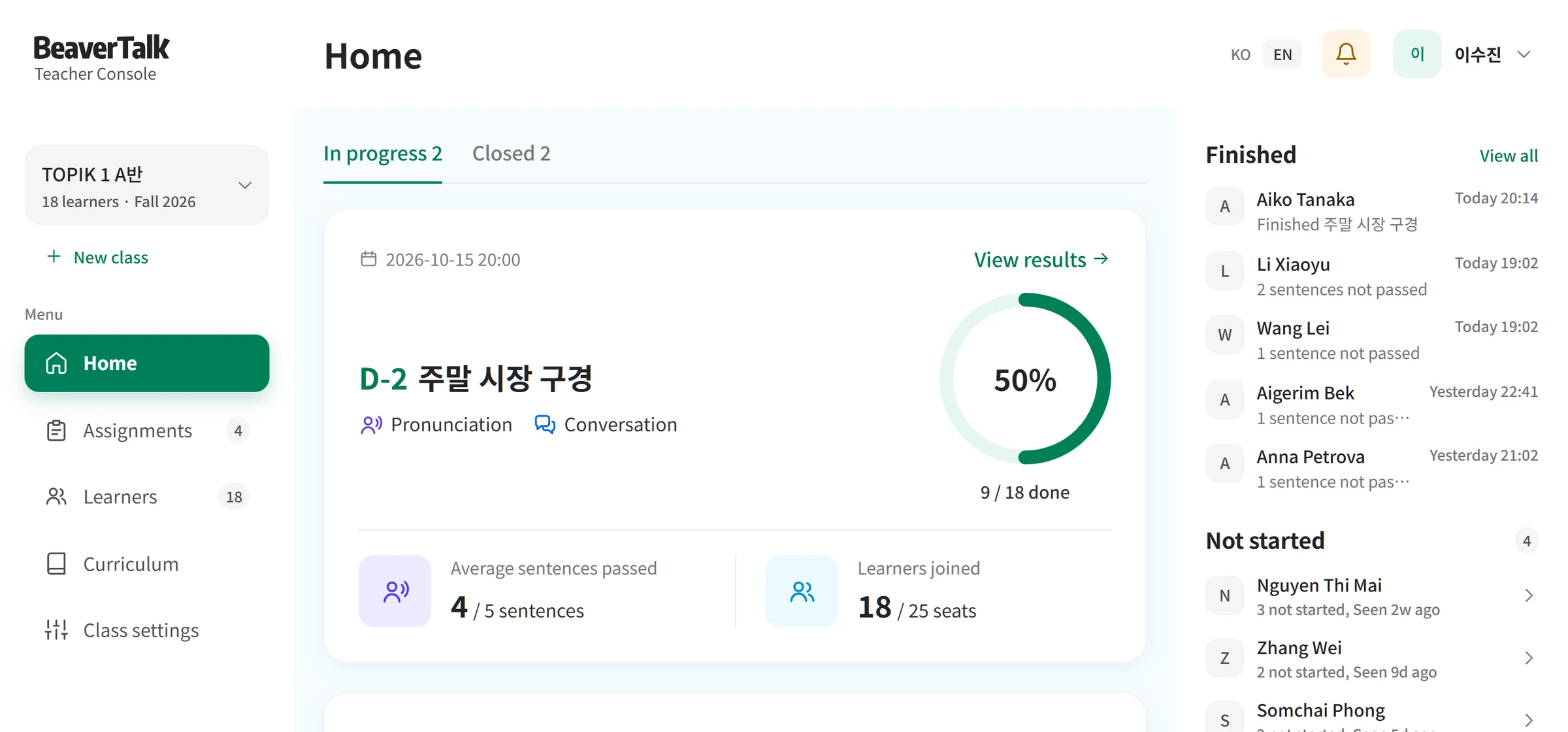Open Curriculum in the menu
Viewport: 1568px width, 732px height.
pyautogui.click(x=147, y=564)
